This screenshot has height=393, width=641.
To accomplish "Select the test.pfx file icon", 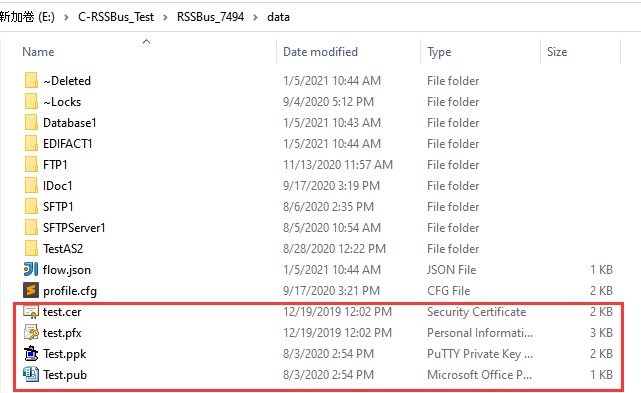I will (x=31, y=333).
